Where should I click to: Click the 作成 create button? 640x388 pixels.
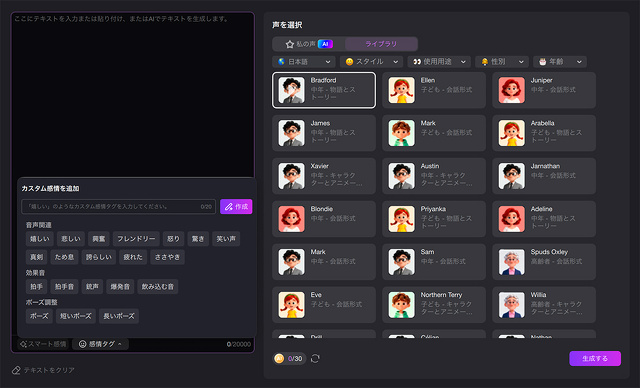[x=236, y=207]
